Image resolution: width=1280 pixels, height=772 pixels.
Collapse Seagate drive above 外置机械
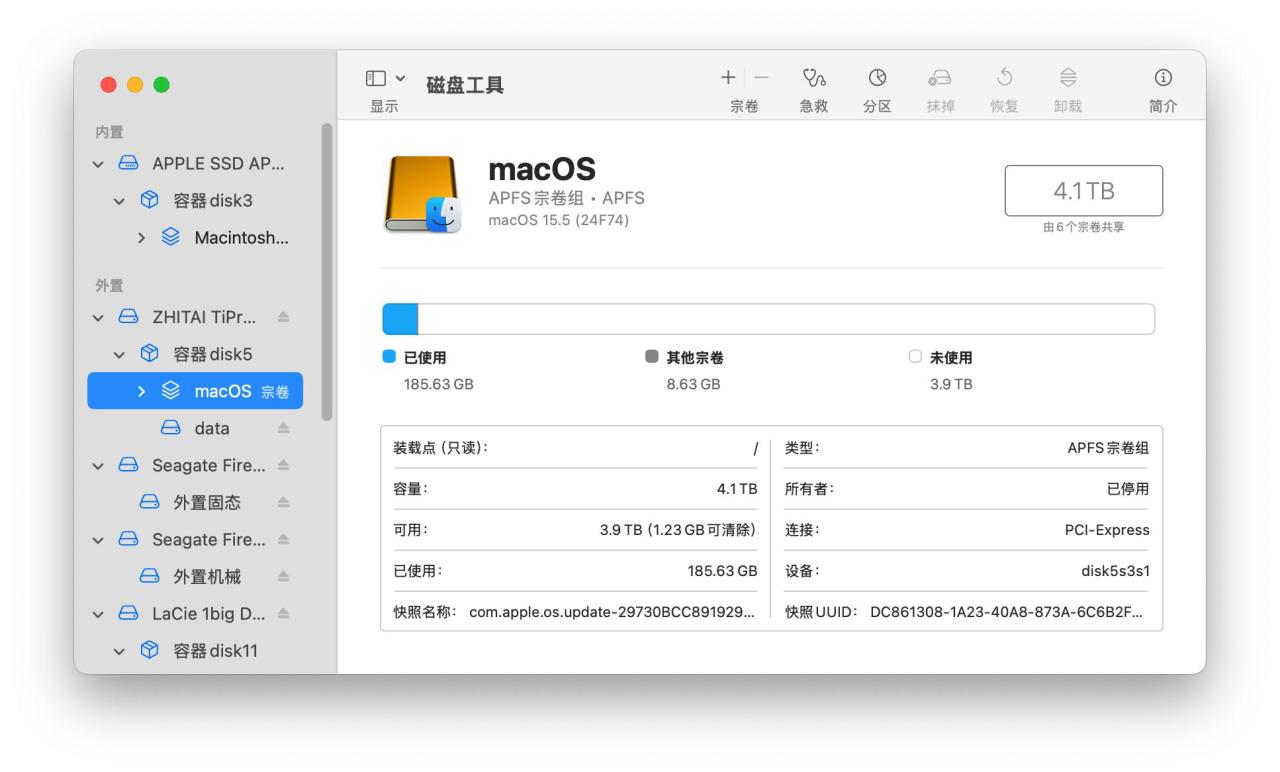pos(98,539)
